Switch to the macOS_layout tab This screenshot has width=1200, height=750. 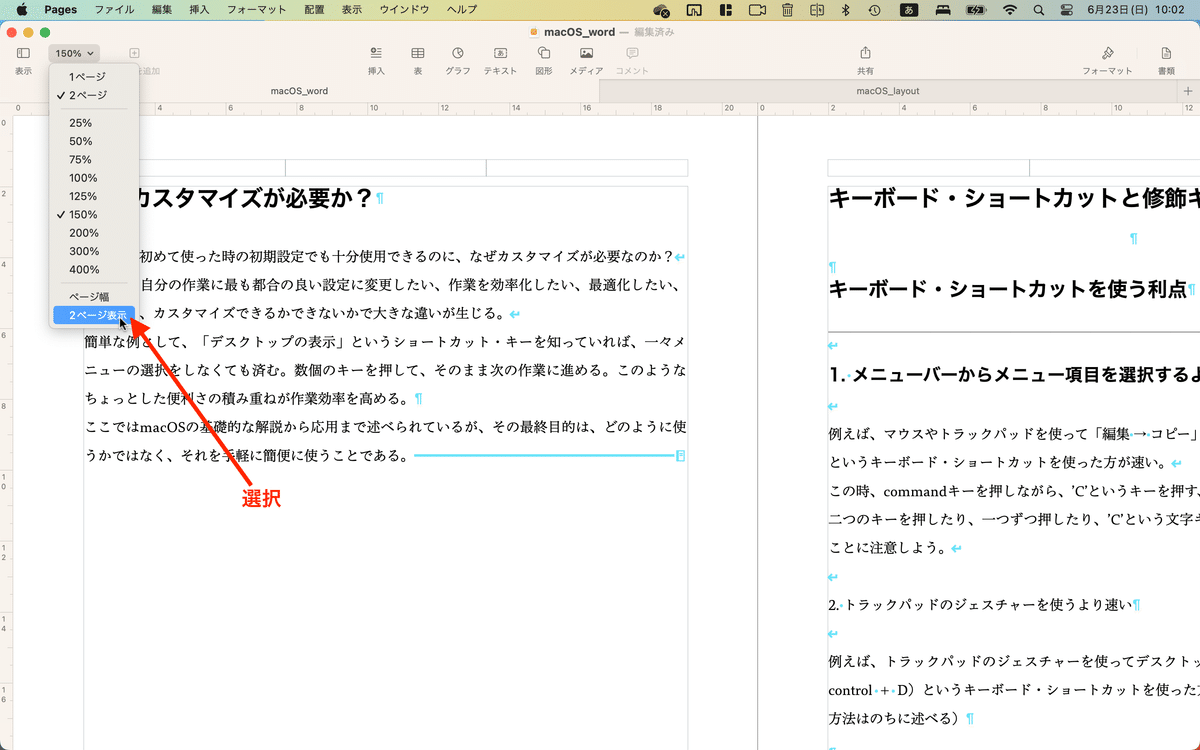point(888,91)
